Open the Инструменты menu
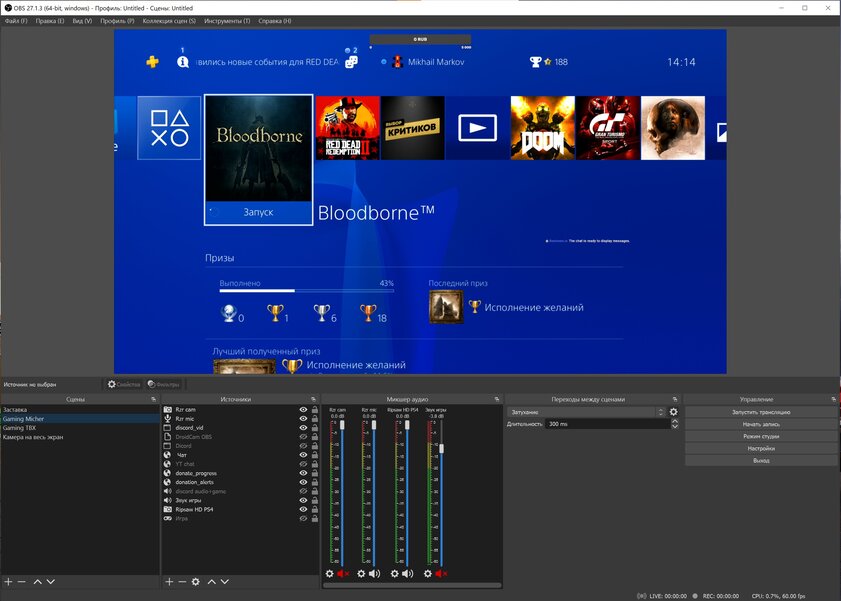Viewport: 841px width, 601px height. [227, 21]
